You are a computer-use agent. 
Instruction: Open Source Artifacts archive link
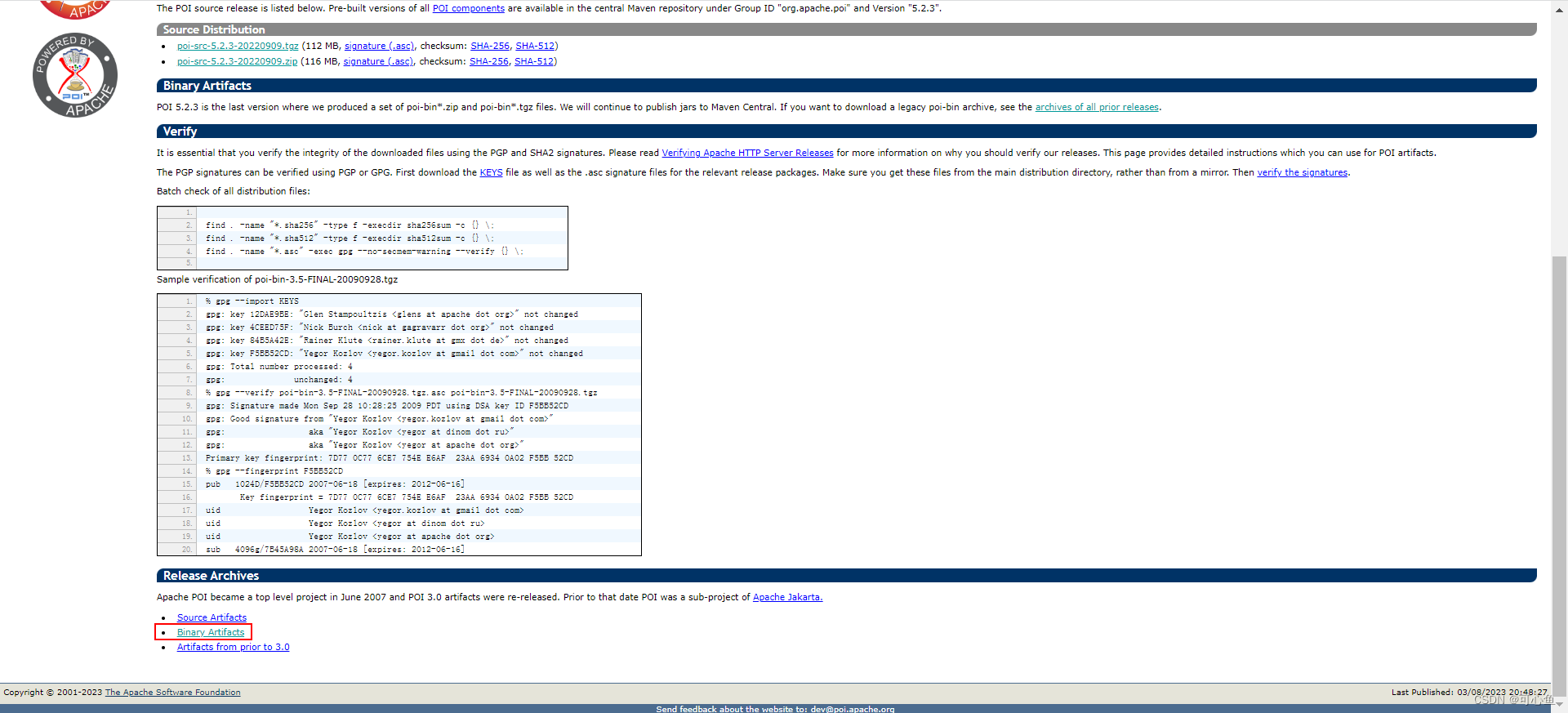[x=212, y=617]
